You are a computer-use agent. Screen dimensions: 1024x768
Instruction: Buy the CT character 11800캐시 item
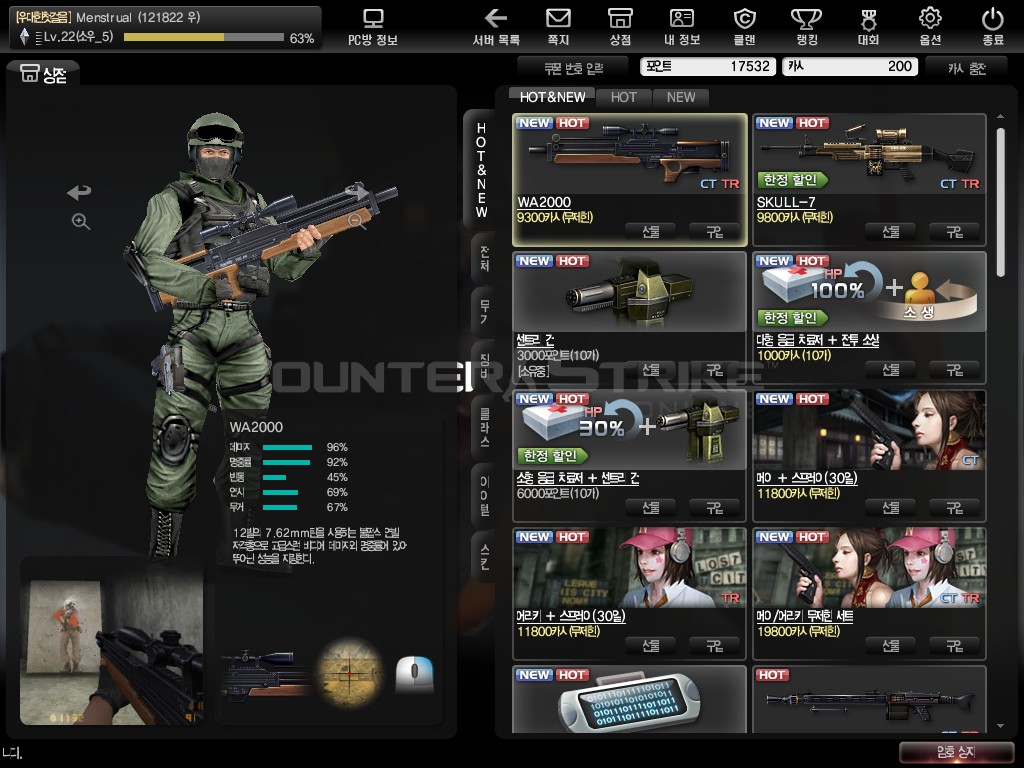point(954,507)
